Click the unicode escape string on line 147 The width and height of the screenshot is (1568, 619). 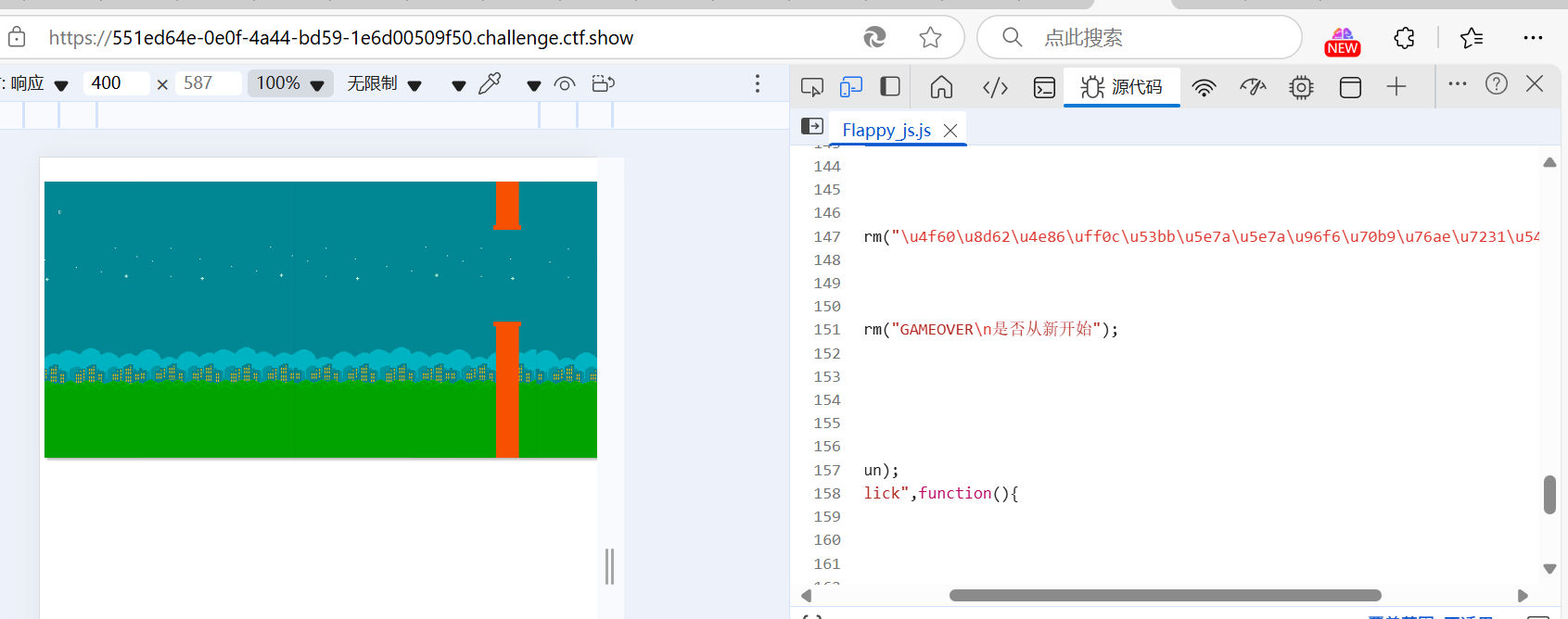coord(1215,236)
